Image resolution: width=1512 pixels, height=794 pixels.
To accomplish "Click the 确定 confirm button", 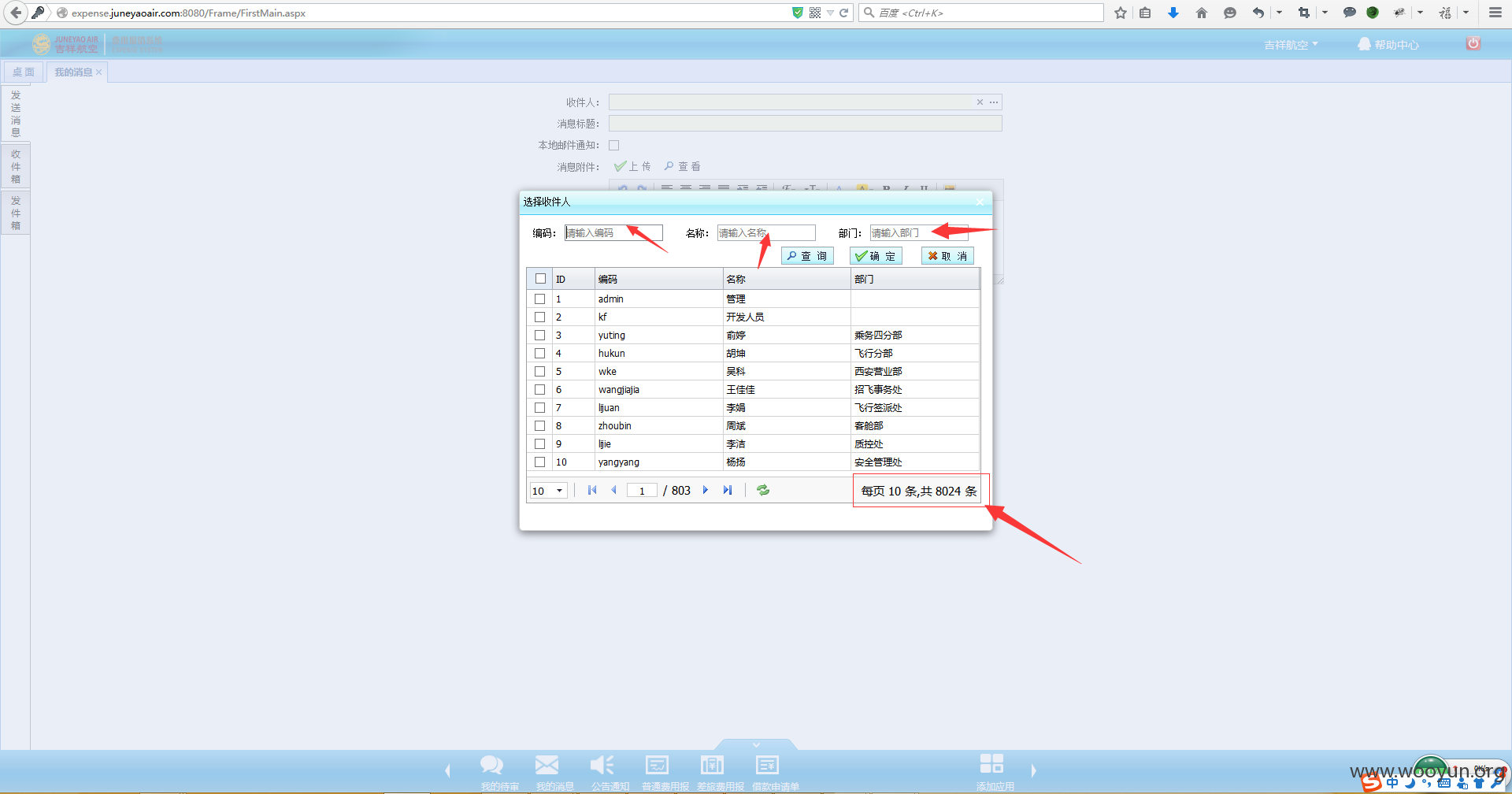I will 876,256.
